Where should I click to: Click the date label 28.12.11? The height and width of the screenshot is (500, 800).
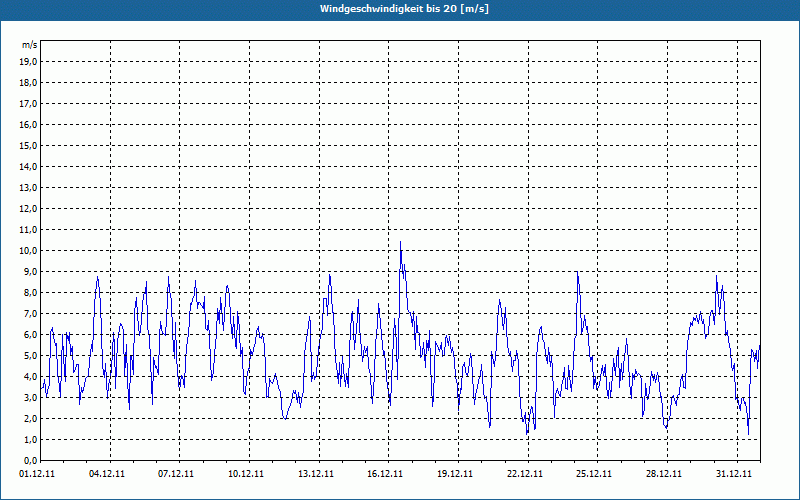pyautogui.click(x=664, y=473)
